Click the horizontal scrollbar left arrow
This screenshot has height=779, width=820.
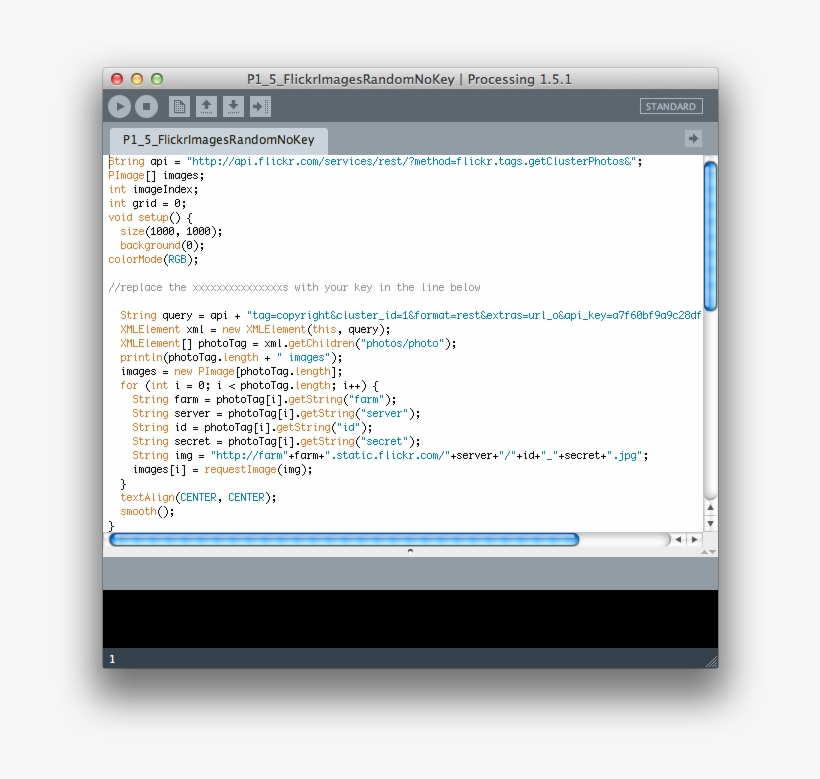678,540
